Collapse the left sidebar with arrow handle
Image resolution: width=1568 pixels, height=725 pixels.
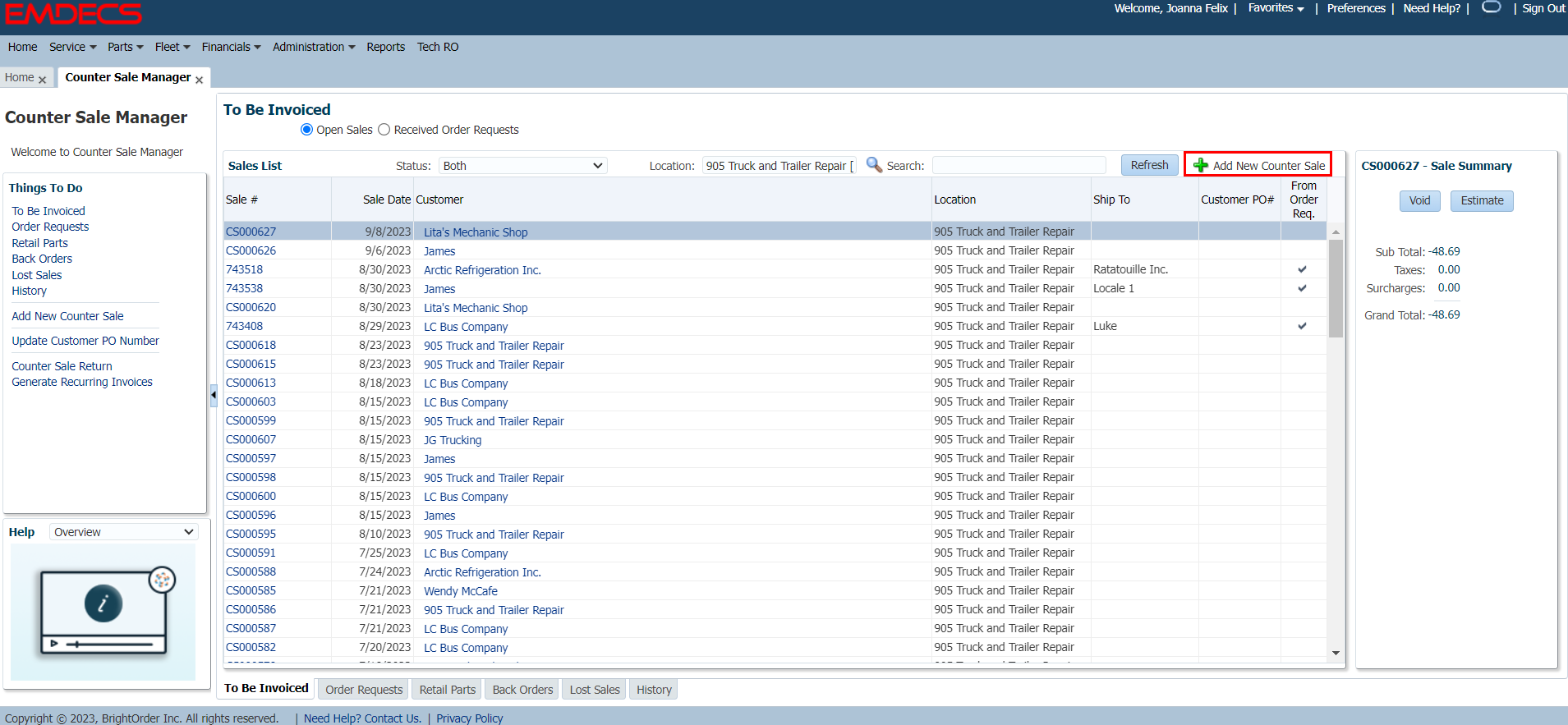coord(214,395)
